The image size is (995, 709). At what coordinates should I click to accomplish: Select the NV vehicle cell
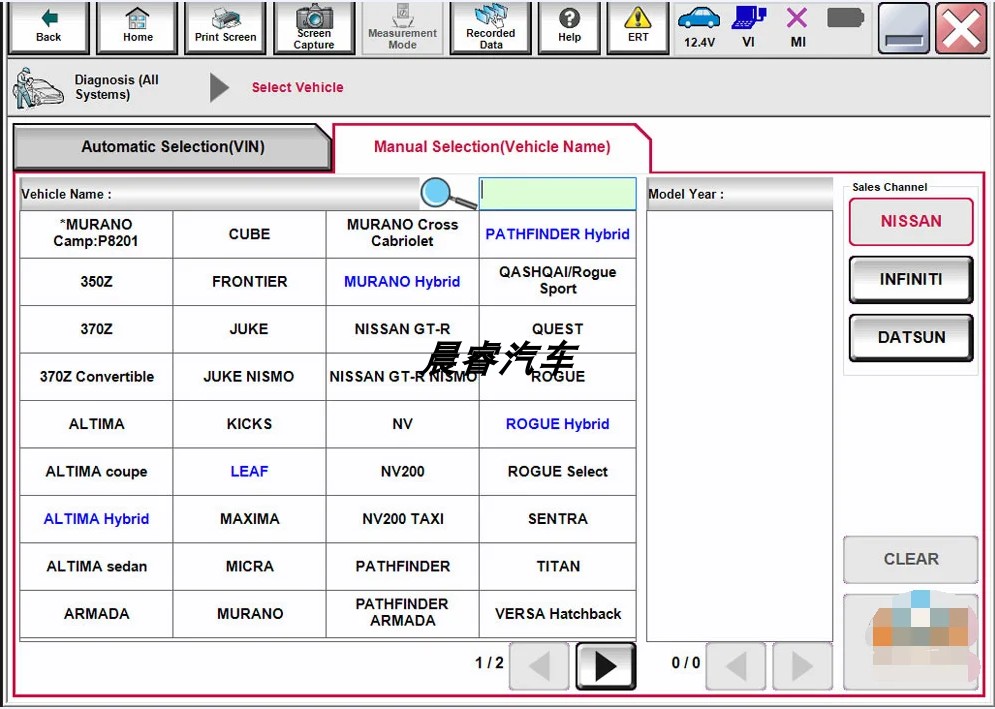402,424
